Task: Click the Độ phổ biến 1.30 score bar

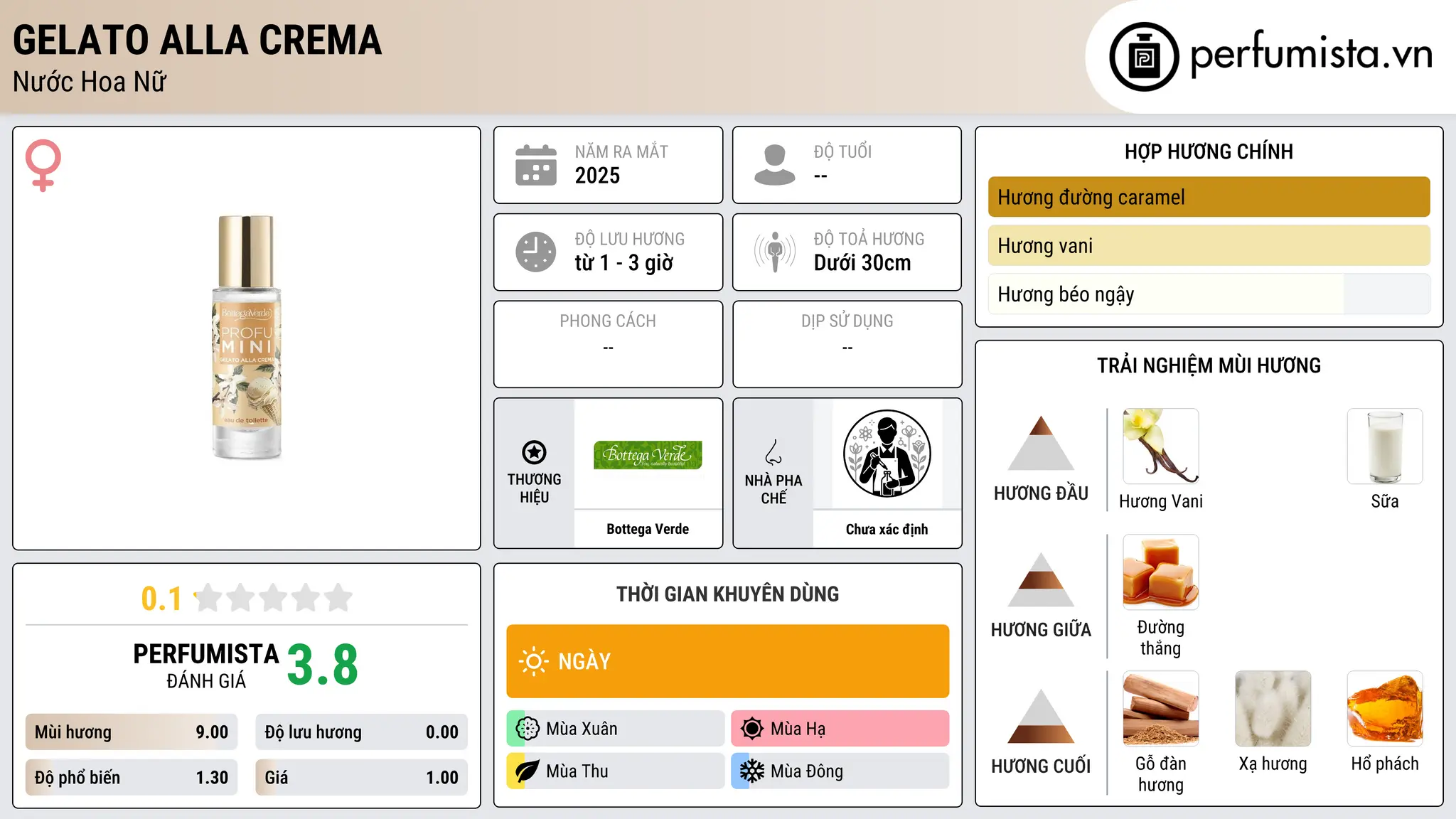Action: [x=132, y=778]
